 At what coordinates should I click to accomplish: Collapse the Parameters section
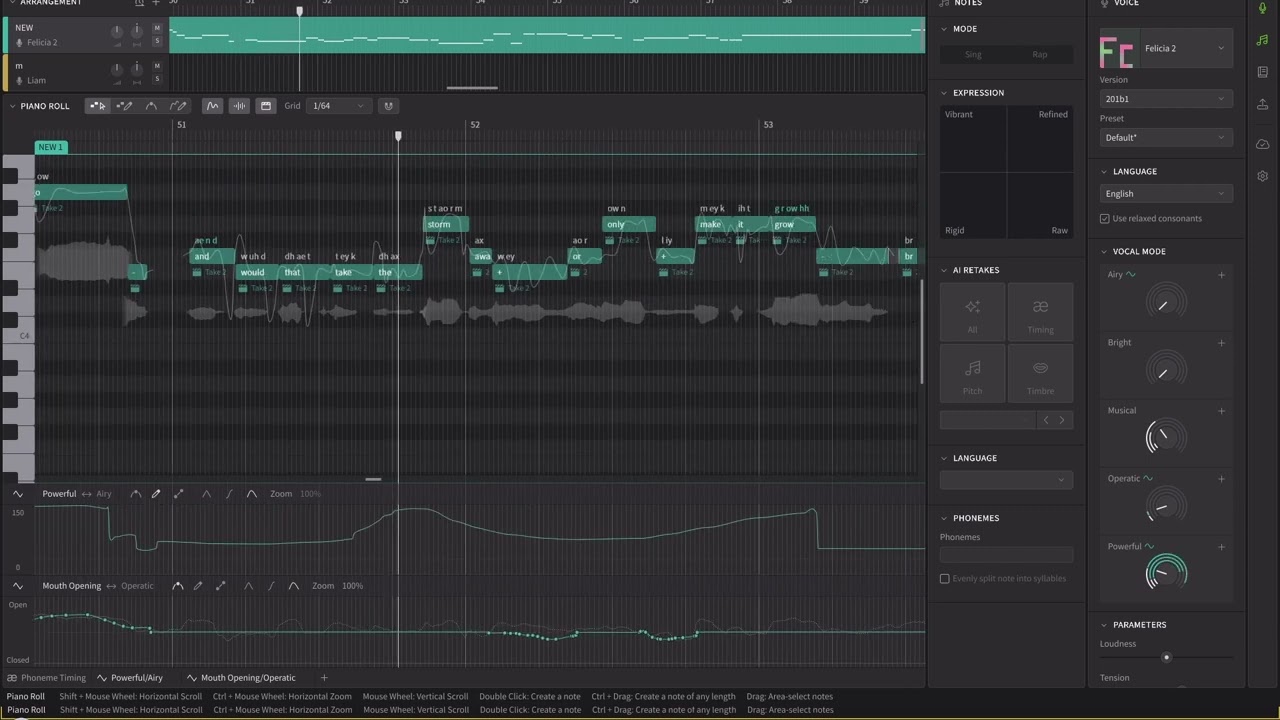pyautogui.click(x=1104, y=625)
